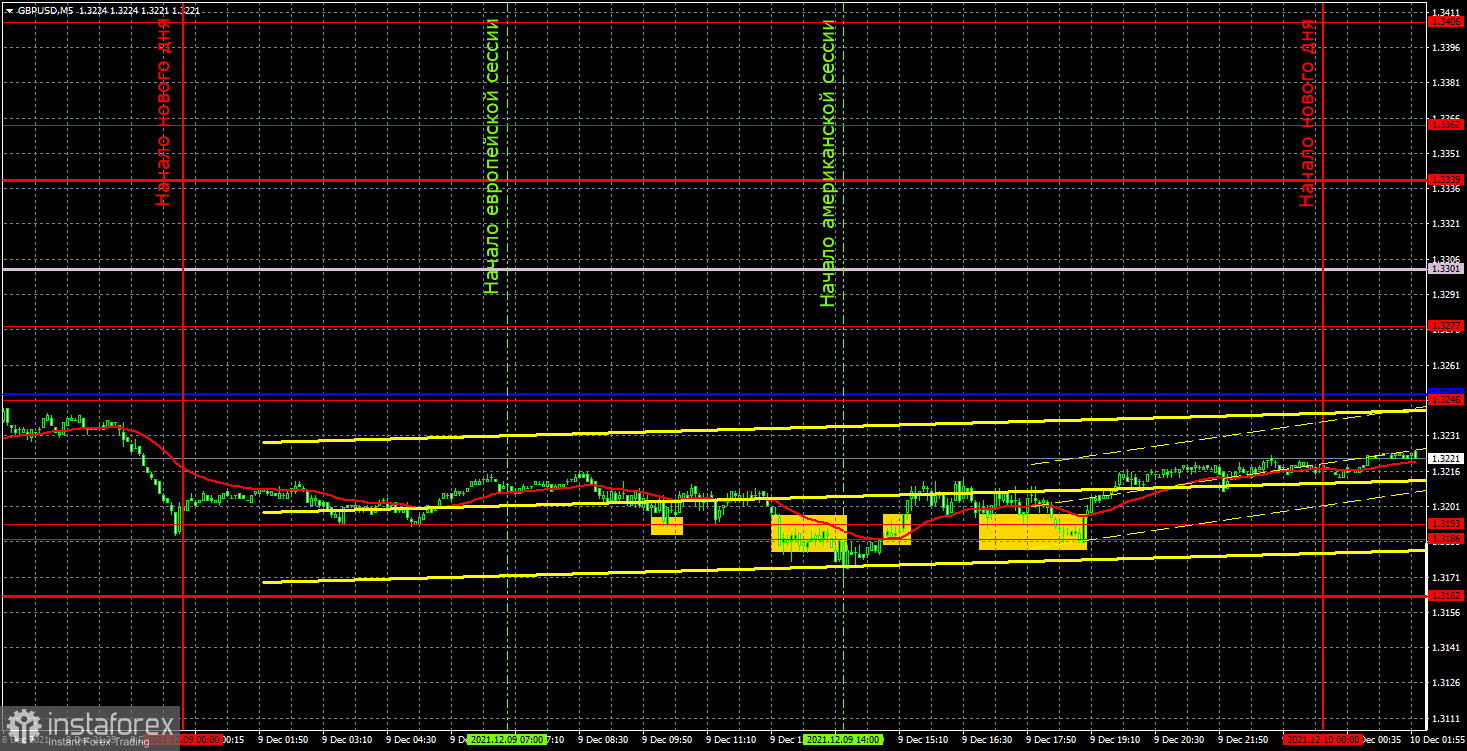Viewport: 1467px width, 751px height.
Task: Select the pink horizontal line at 1.3301
Action: pyautogui.click(x=715, y=269)
